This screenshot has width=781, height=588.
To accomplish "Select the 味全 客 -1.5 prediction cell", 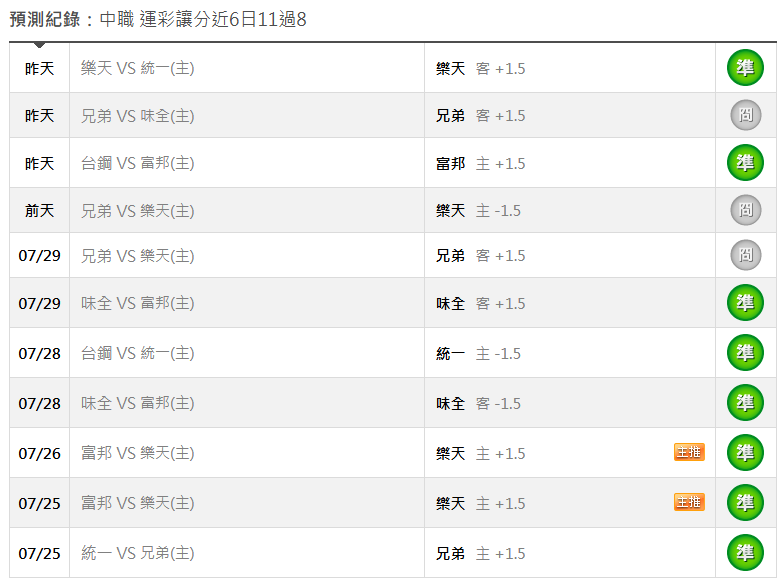I will click(570, 403).
